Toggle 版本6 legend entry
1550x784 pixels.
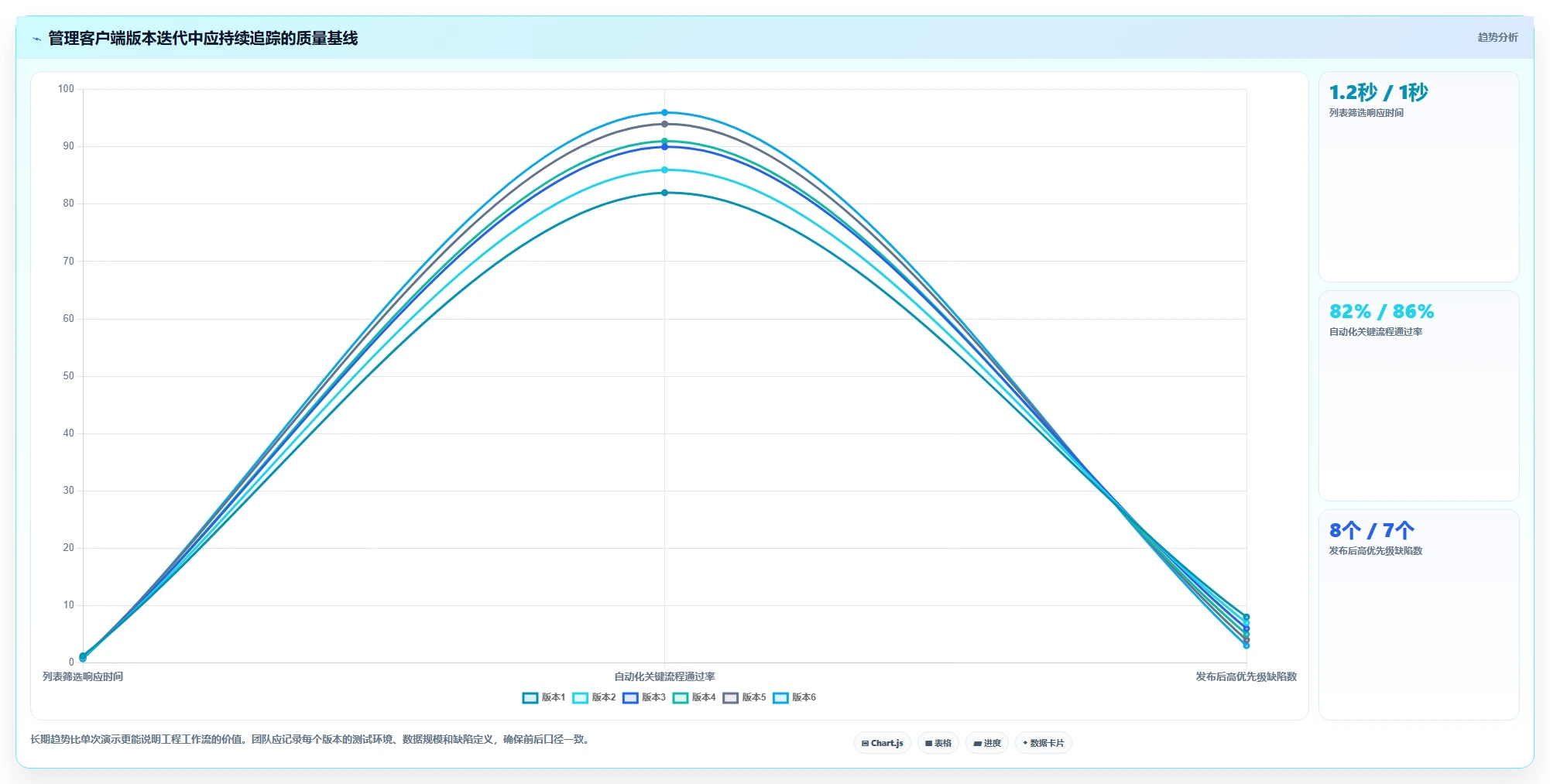tap(794, 697)
